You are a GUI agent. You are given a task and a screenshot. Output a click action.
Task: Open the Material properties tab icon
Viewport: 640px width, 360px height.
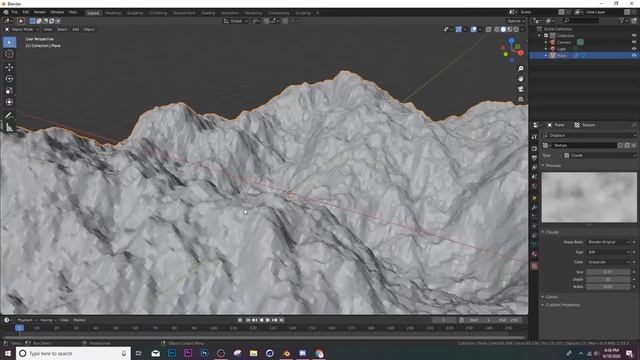click(x=534, y=254)
